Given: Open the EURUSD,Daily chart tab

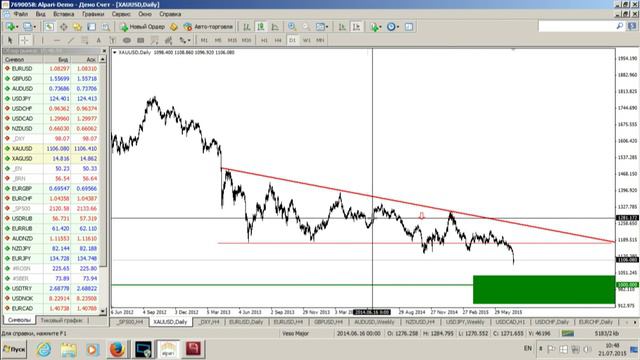Looking at the screenshot, I should point(246,322).
